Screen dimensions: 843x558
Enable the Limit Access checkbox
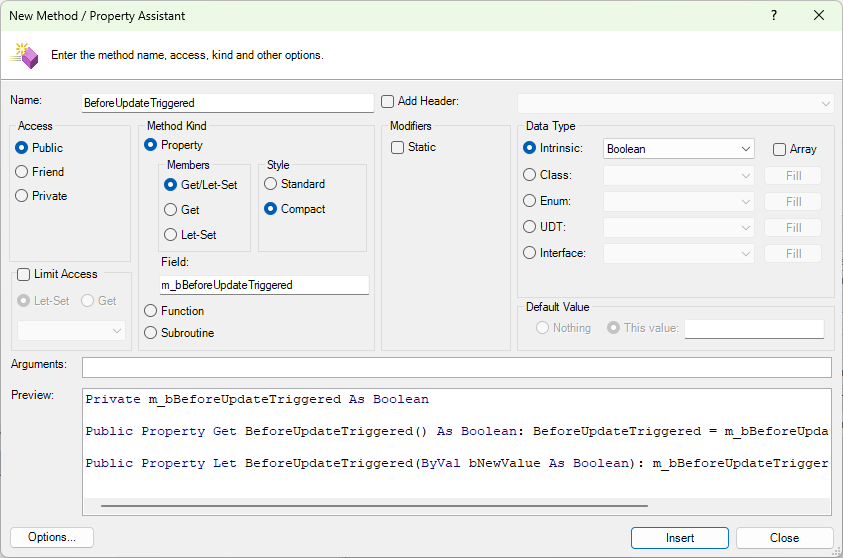click(24, 275)
